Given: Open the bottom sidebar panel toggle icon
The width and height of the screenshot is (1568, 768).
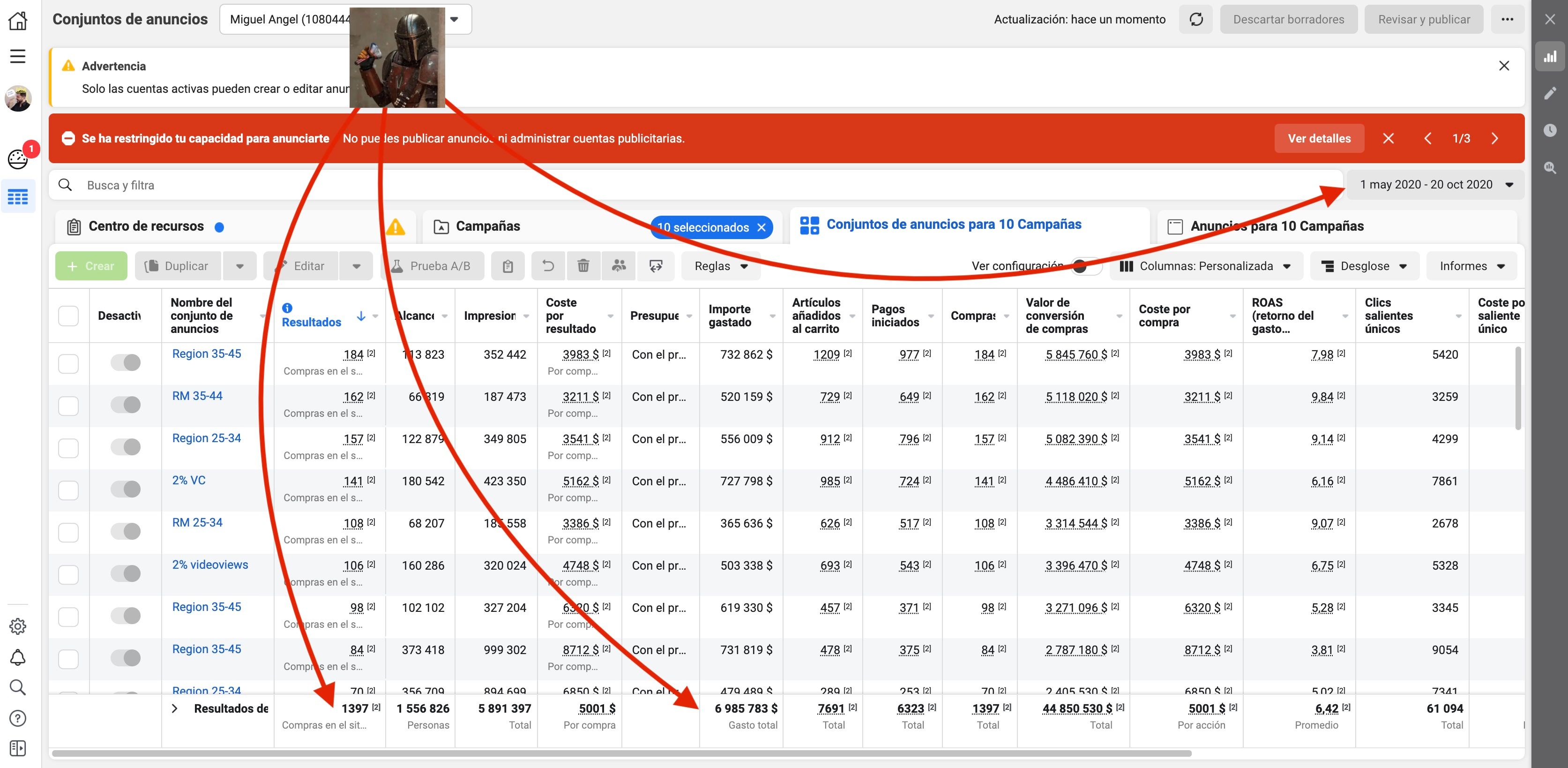Looking at the screenshot, I should click(x=18, y=748).
